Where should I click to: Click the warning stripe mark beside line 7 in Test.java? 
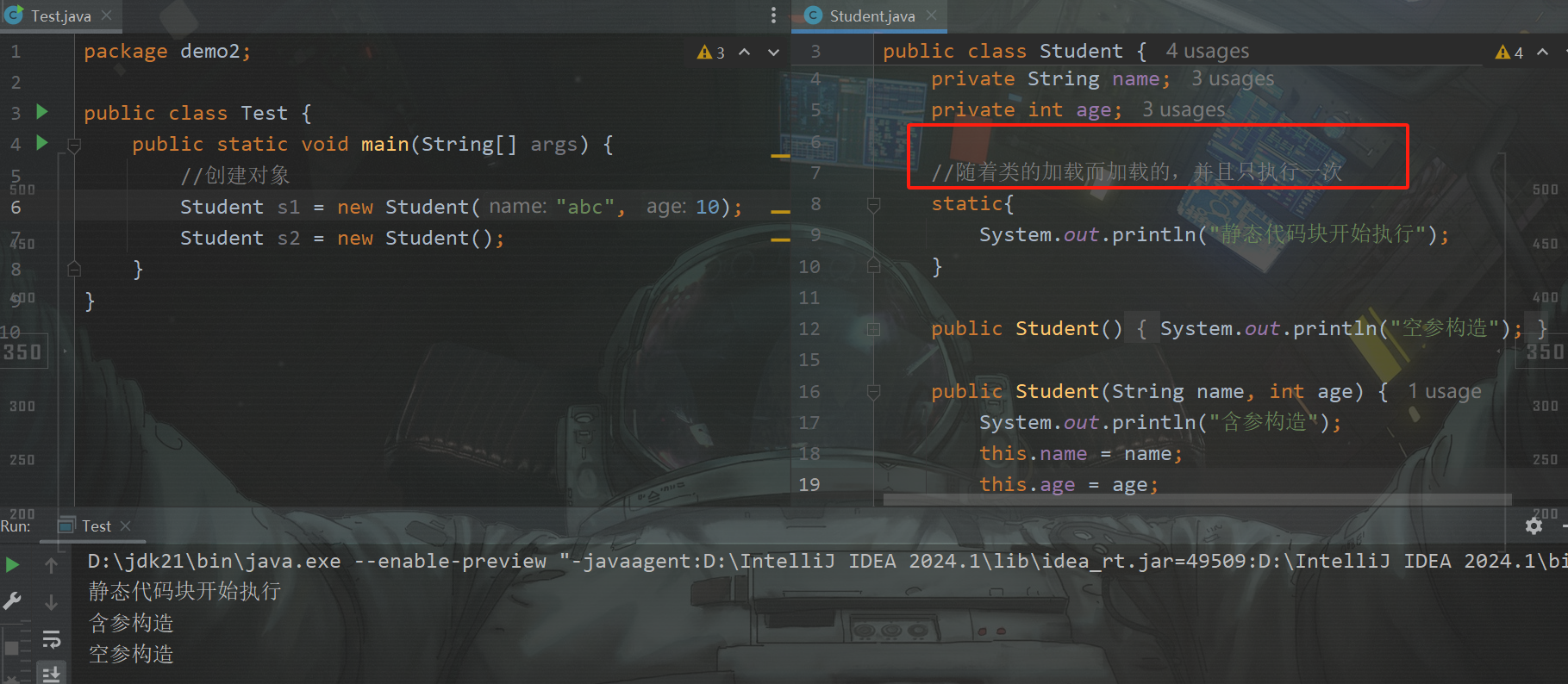click(x=780, y=239)
